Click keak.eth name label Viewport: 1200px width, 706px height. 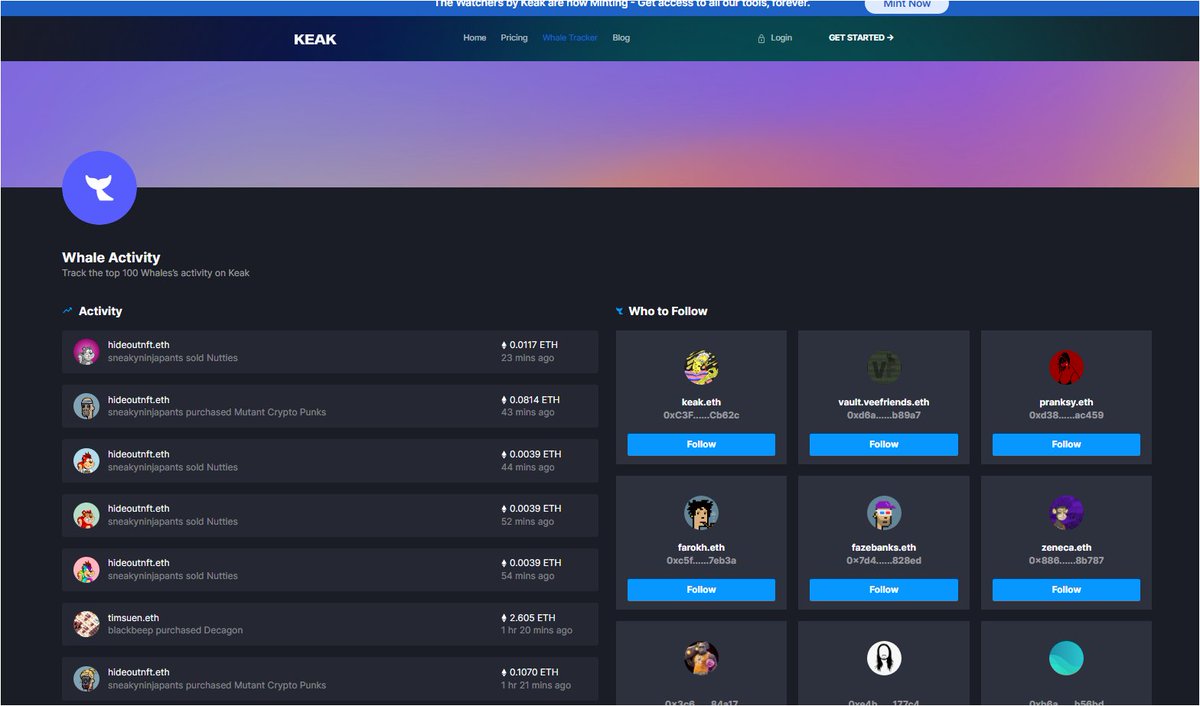pos(701,403)
